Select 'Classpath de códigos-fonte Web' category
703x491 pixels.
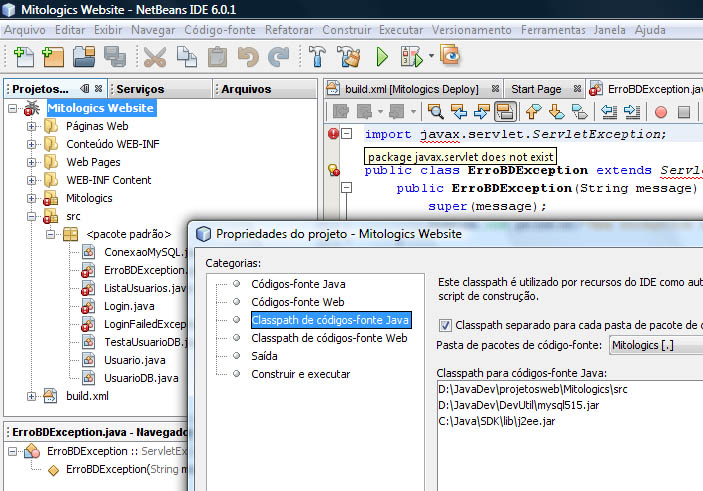pos(329,338)
